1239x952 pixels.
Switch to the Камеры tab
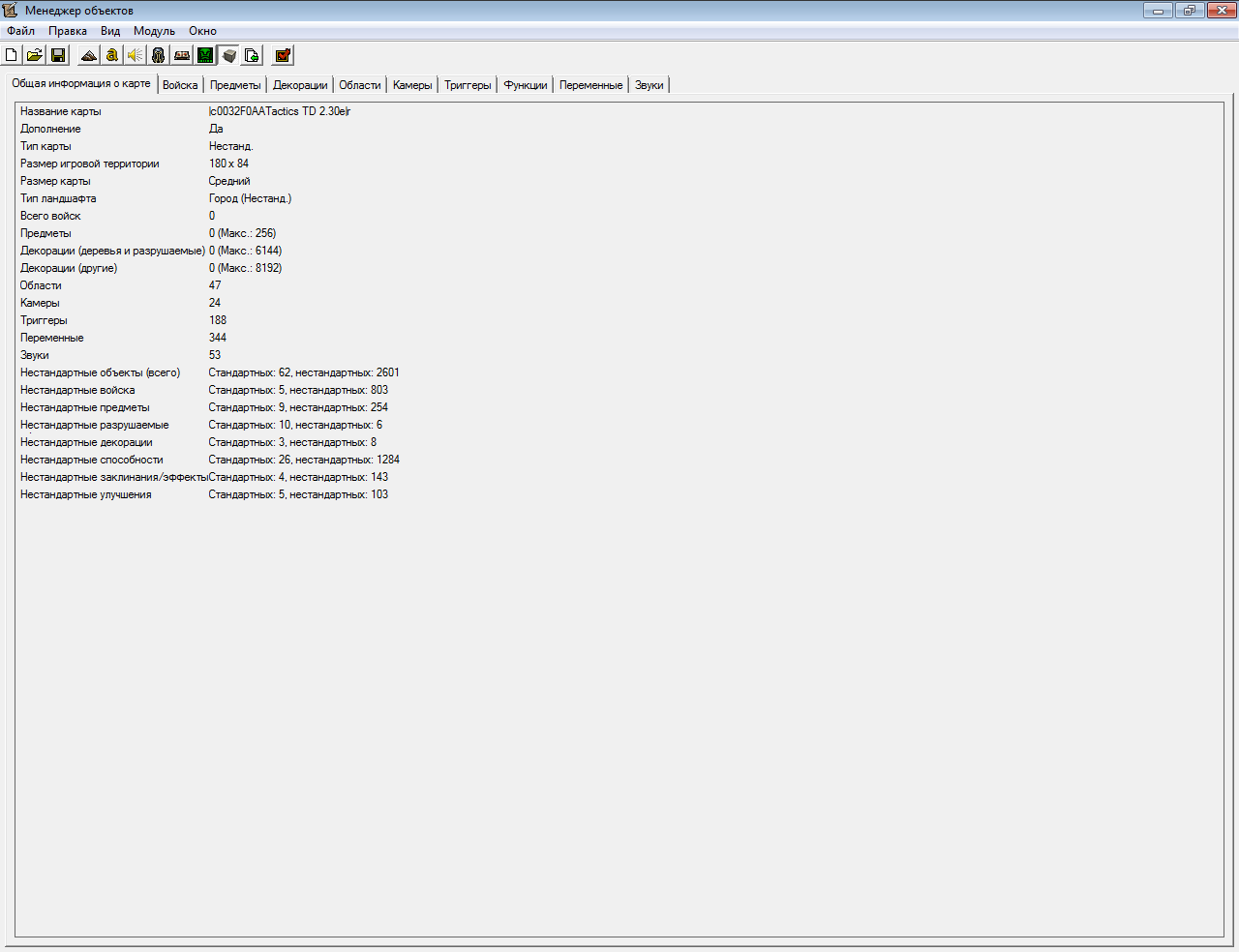412,85
